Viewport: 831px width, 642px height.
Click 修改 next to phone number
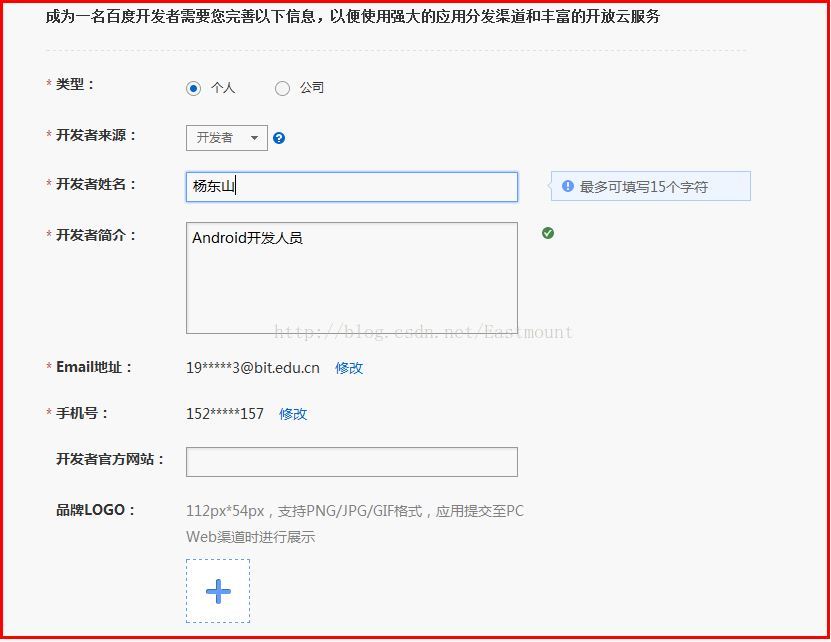pos(293,414)
